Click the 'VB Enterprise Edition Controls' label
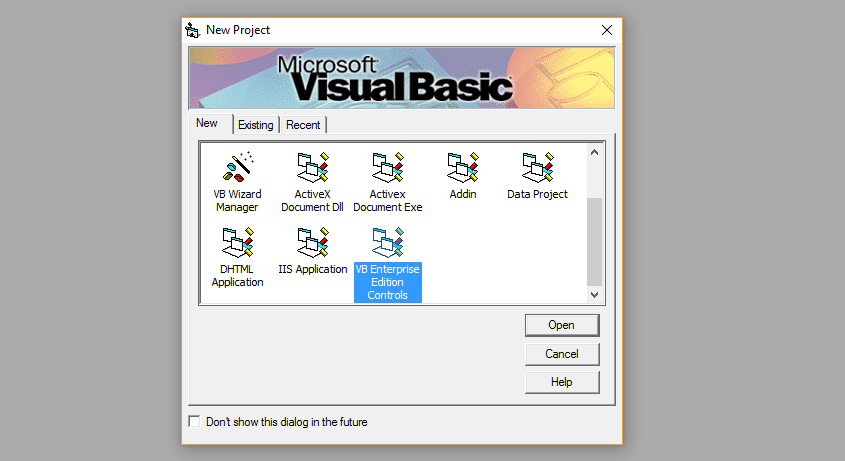The image size is (845, 461). pyautogui.click(x=387, y=282)
